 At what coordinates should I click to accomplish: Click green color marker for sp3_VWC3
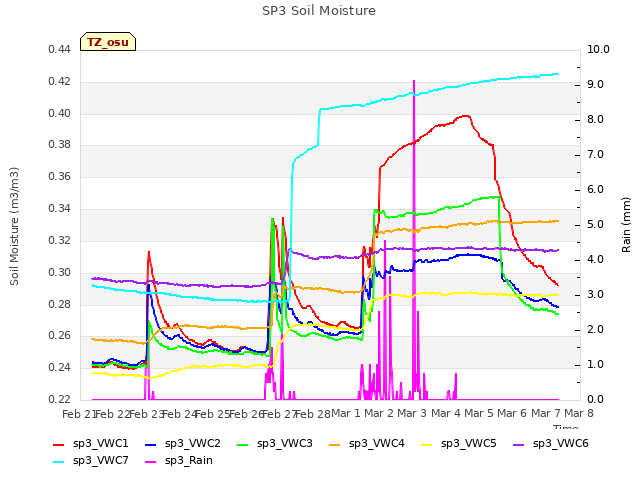[242, 444]
